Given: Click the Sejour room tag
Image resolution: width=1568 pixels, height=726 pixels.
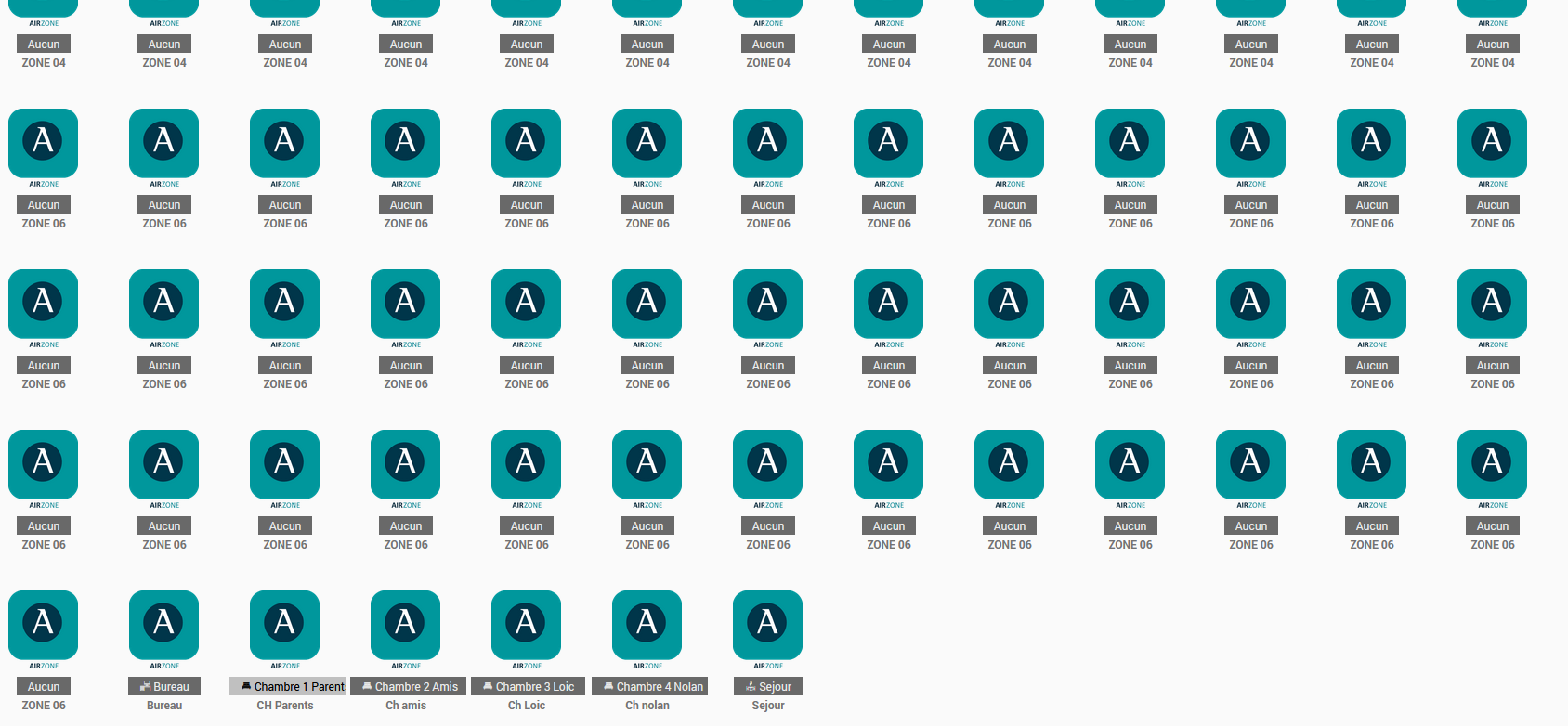Looking at the screenshot, I should pyautogui.click(x=768, y=687).
